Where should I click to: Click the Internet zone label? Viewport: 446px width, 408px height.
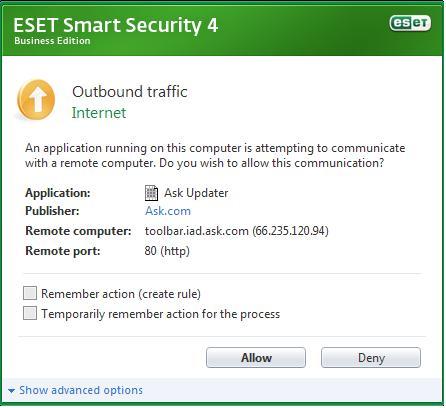point(99,113)
